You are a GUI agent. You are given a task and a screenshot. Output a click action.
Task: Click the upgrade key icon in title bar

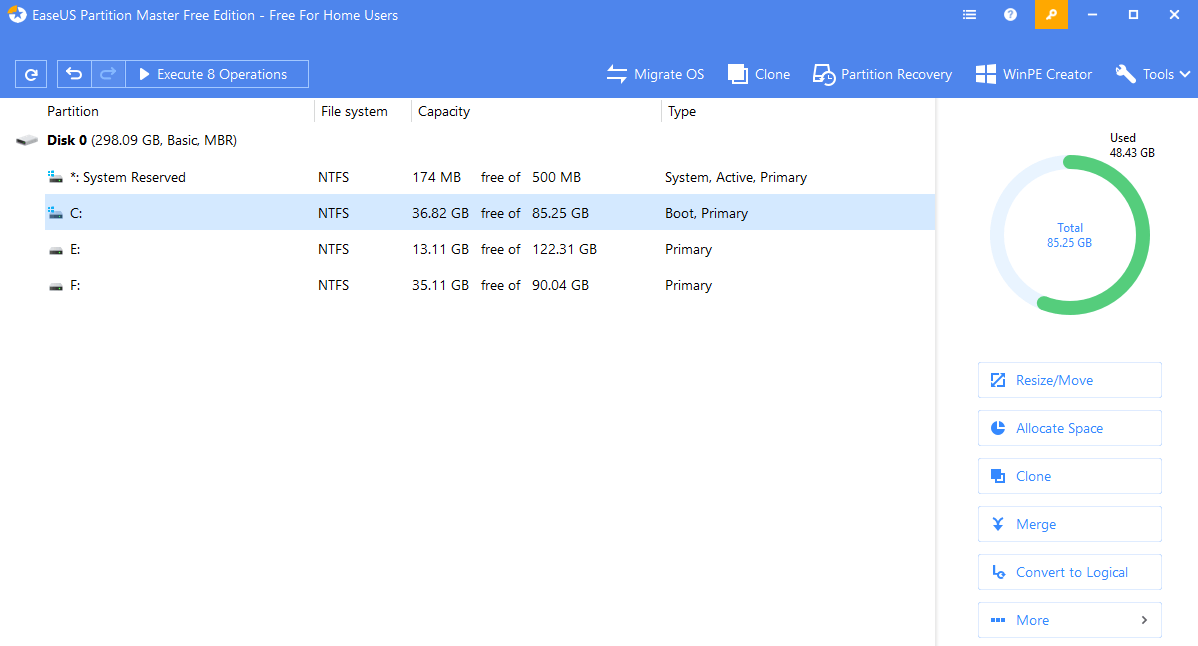pyautogui.click(x=1051, y=15)
